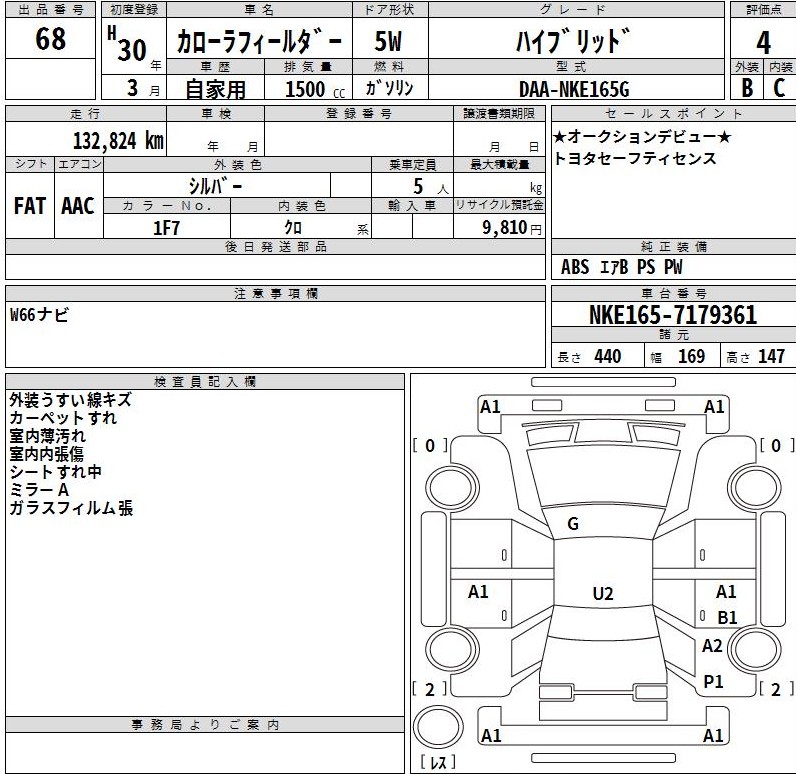Select car name カローラフィールダー
This screenshot has height=774, width=796.
(259, 41)
